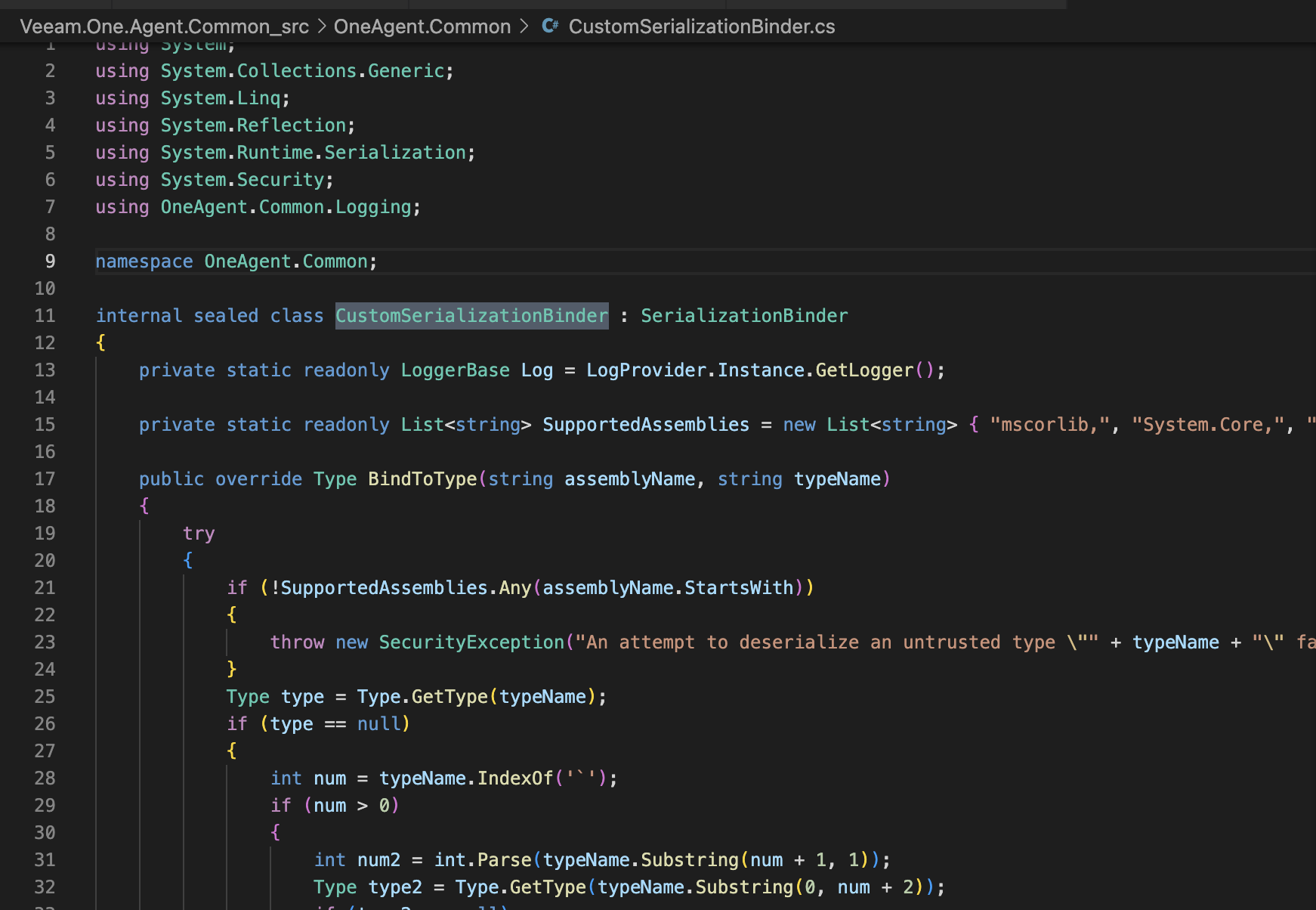Click BindToType method name
This screenshot has width=1316, height=910.
422,479
